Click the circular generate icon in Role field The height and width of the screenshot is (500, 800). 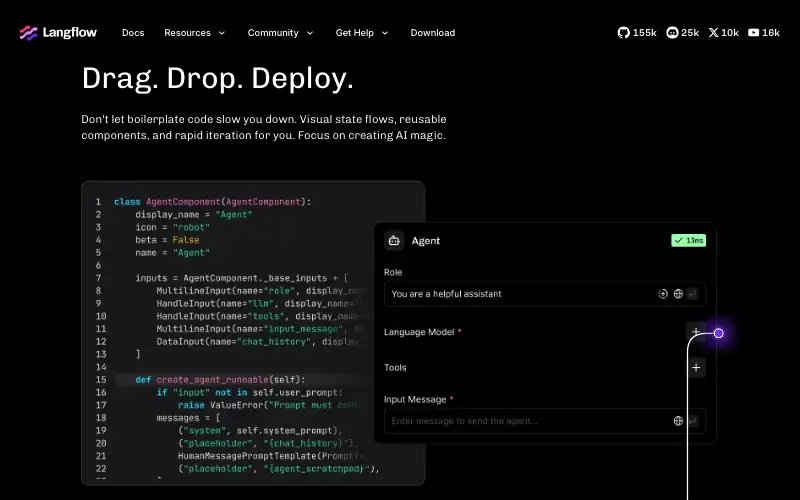coord(663,294)
